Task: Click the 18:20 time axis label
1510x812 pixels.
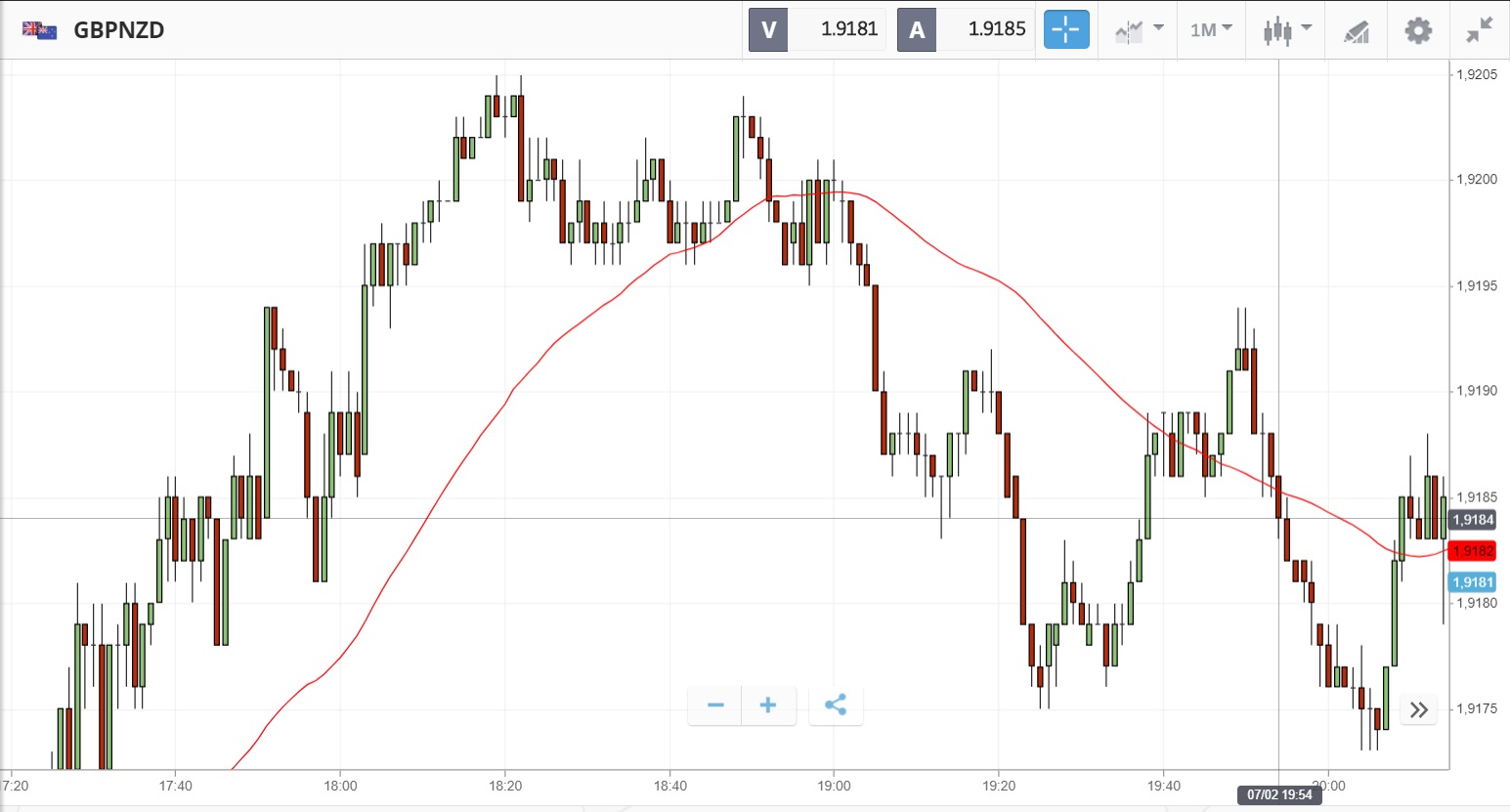Action: pyautogui.click(x=505, y=786)
